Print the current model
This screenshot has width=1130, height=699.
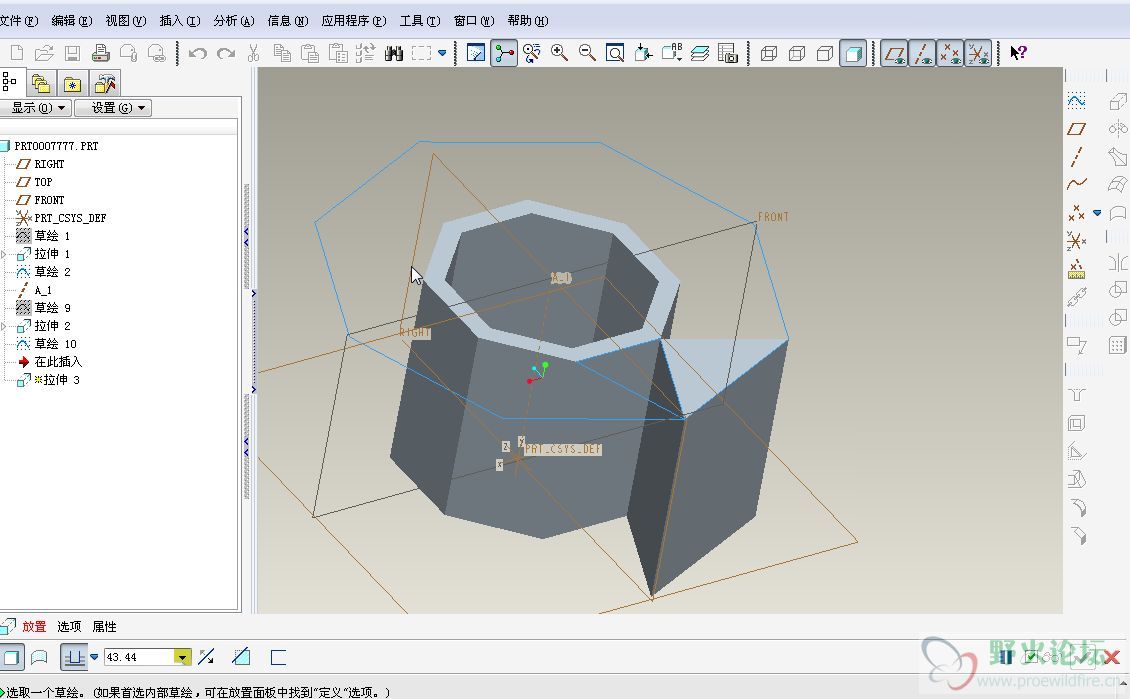[x=100, y=53]
